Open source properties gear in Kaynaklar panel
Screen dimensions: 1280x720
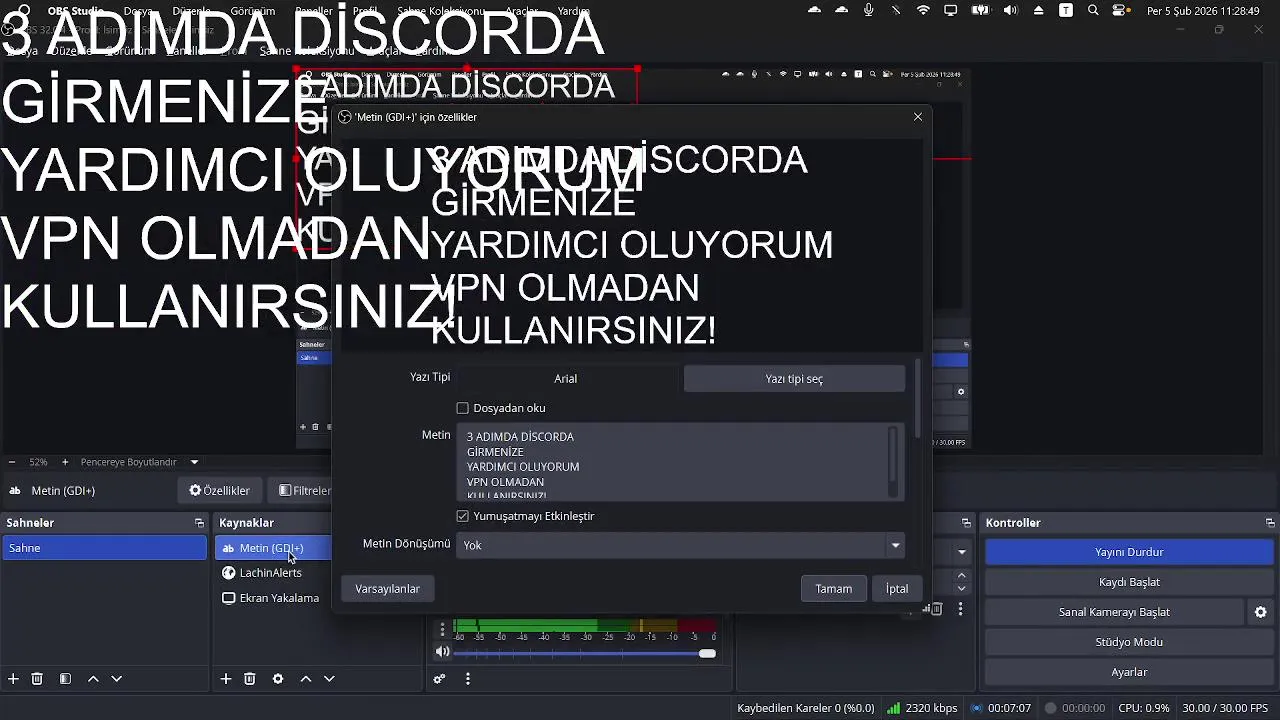[x=278, y=679]
